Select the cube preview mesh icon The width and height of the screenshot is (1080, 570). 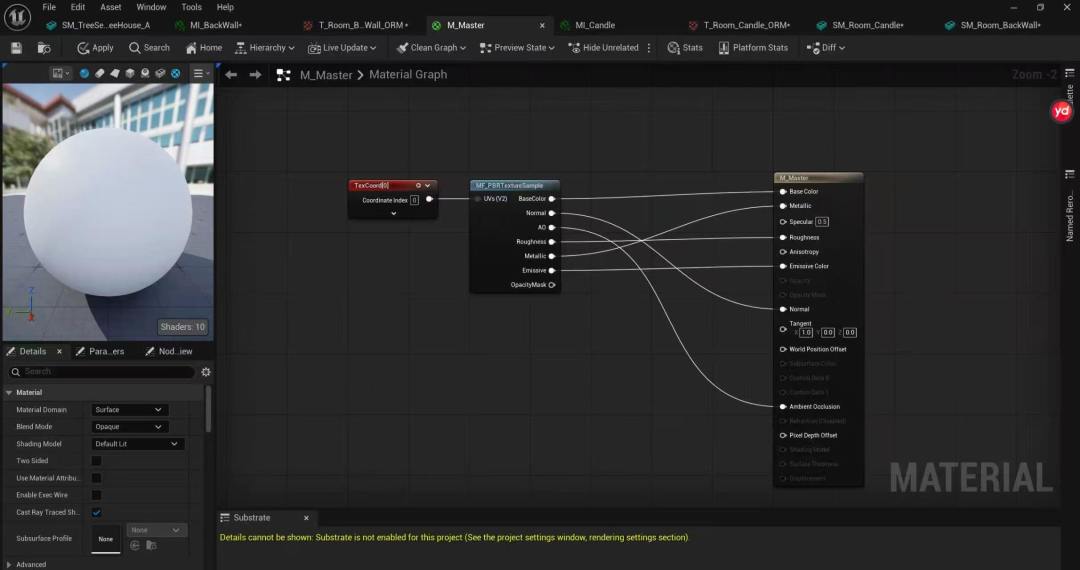coord(129,73)
